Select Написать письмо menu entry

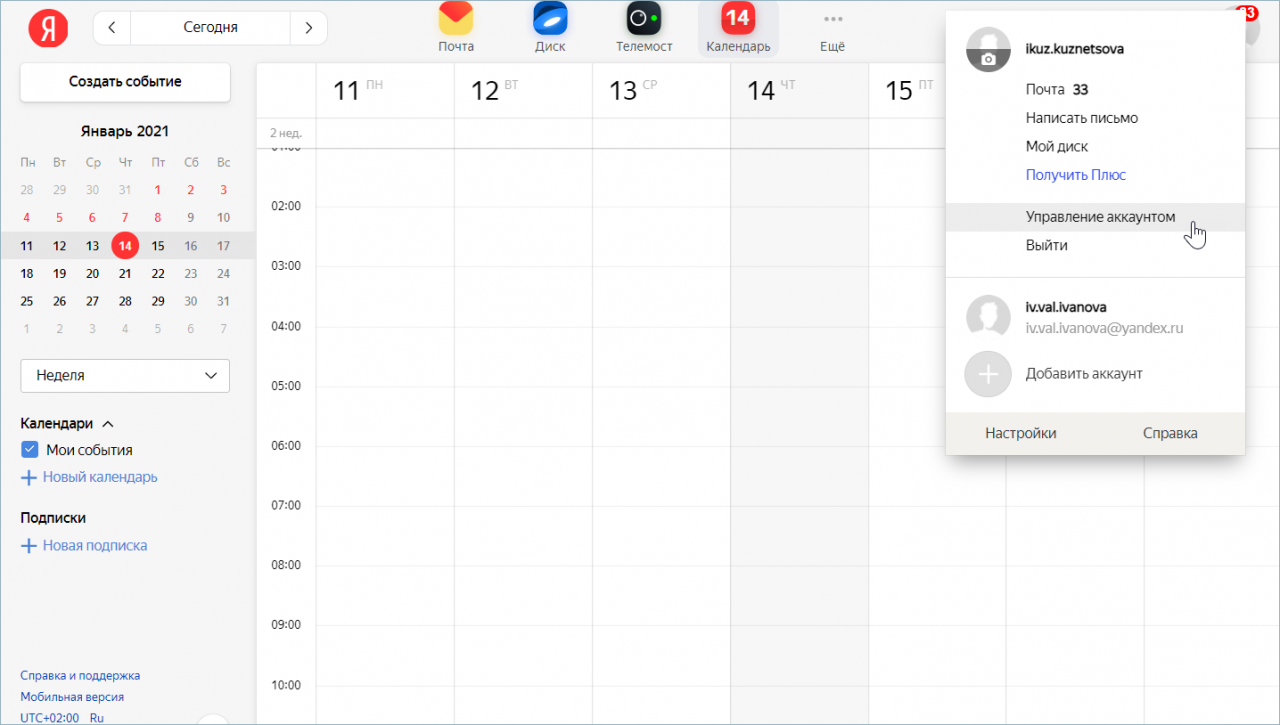1082,118
